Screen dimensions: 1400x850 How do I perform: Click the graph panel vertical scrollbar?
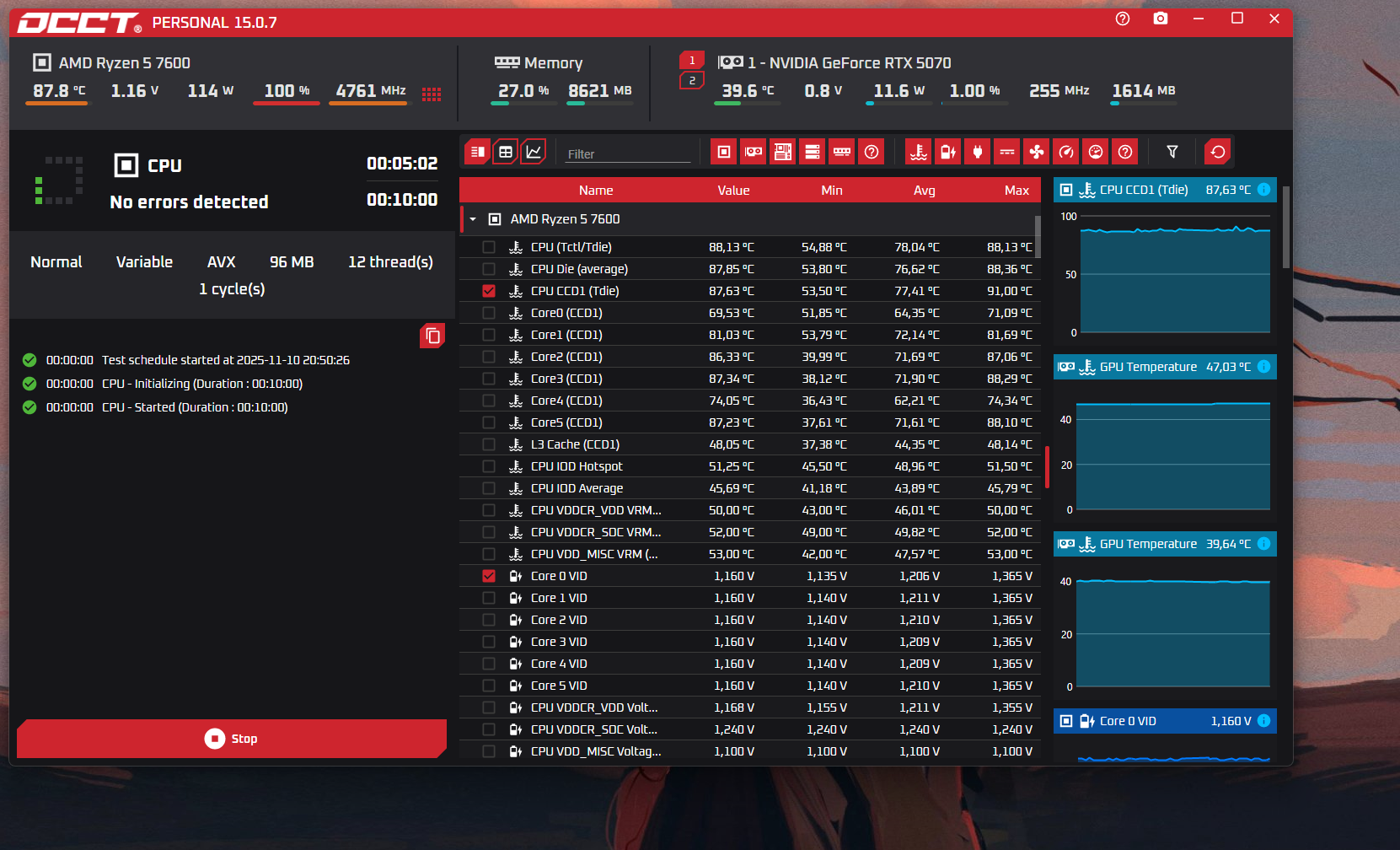(1286, 226)
